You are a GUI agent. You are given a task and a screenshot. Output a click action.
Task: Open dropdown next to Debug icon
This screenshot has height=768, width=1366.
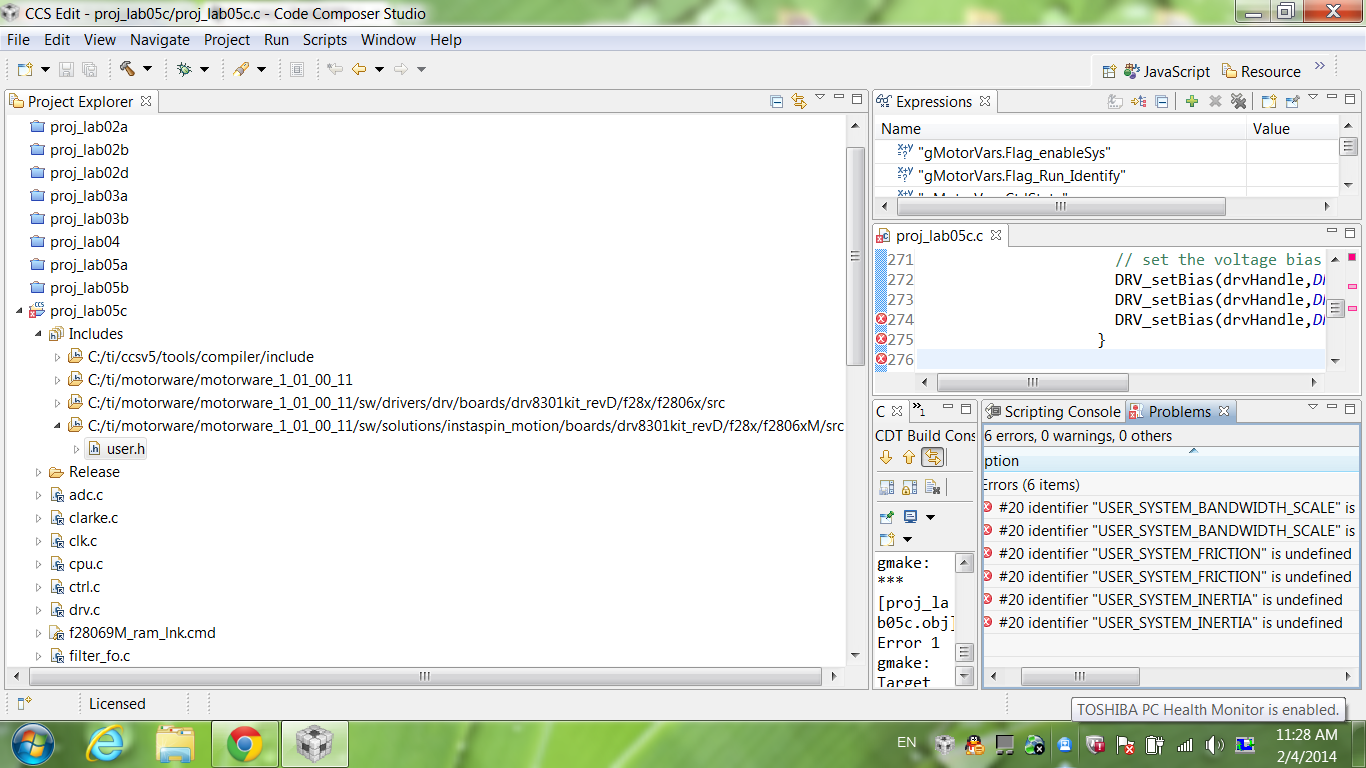pos(204,69)
